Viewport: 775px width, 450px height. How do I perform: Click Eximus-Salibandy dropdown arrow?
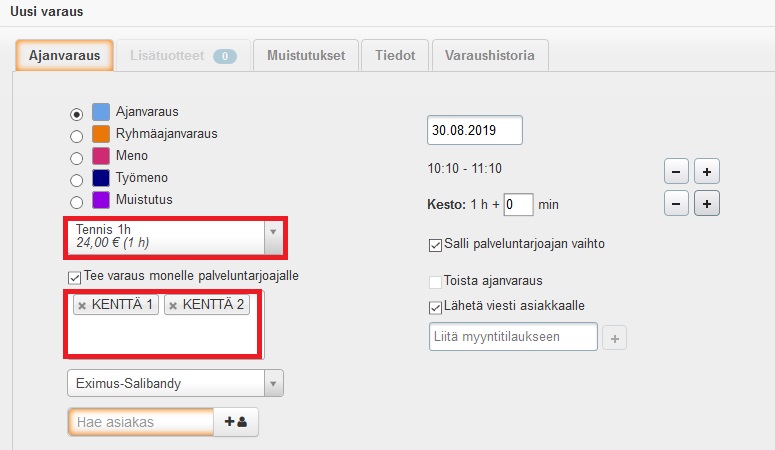pos(273,383)
